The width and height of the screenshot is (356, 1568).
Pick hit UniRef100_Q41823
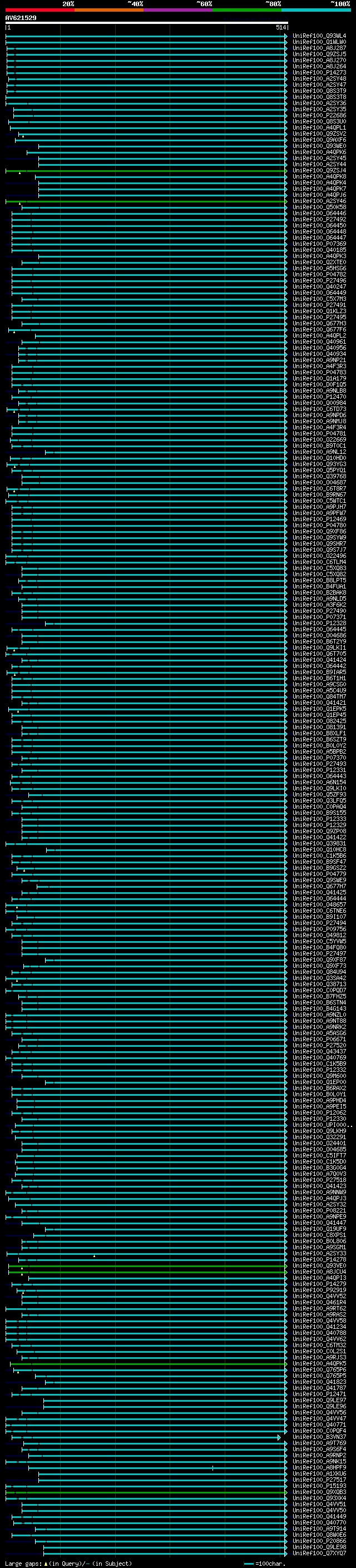319,1382
